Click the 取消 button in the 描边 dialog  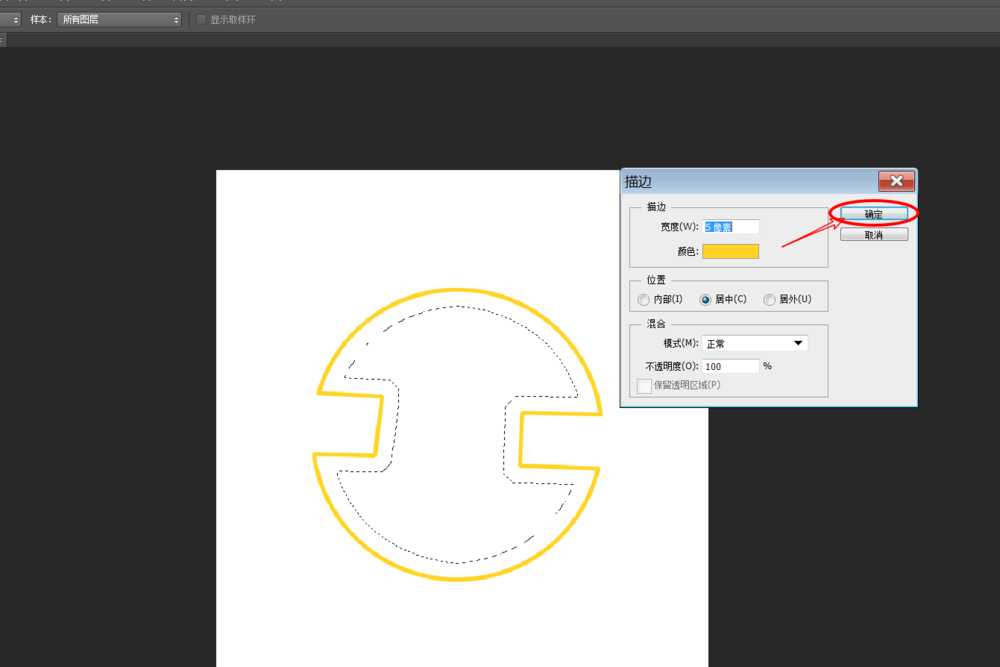873,235
